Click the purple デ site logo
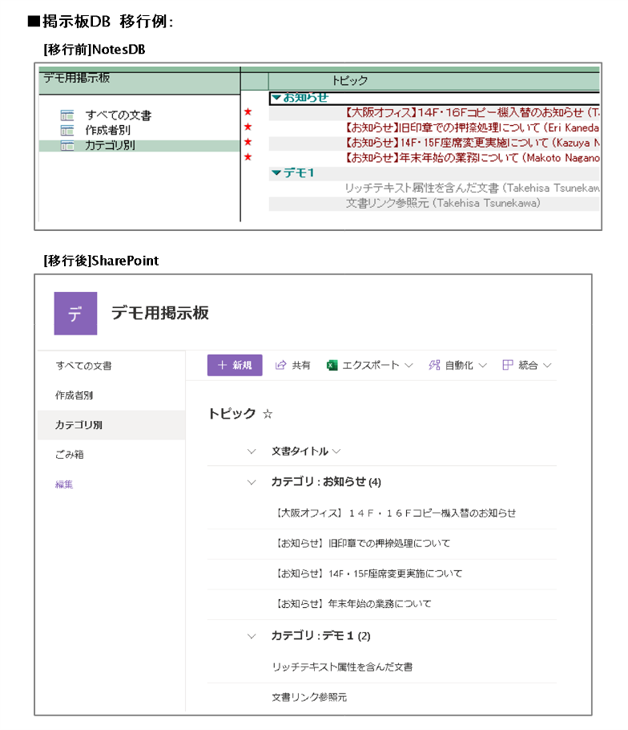628x730 pixels. [x=75, y=313]
